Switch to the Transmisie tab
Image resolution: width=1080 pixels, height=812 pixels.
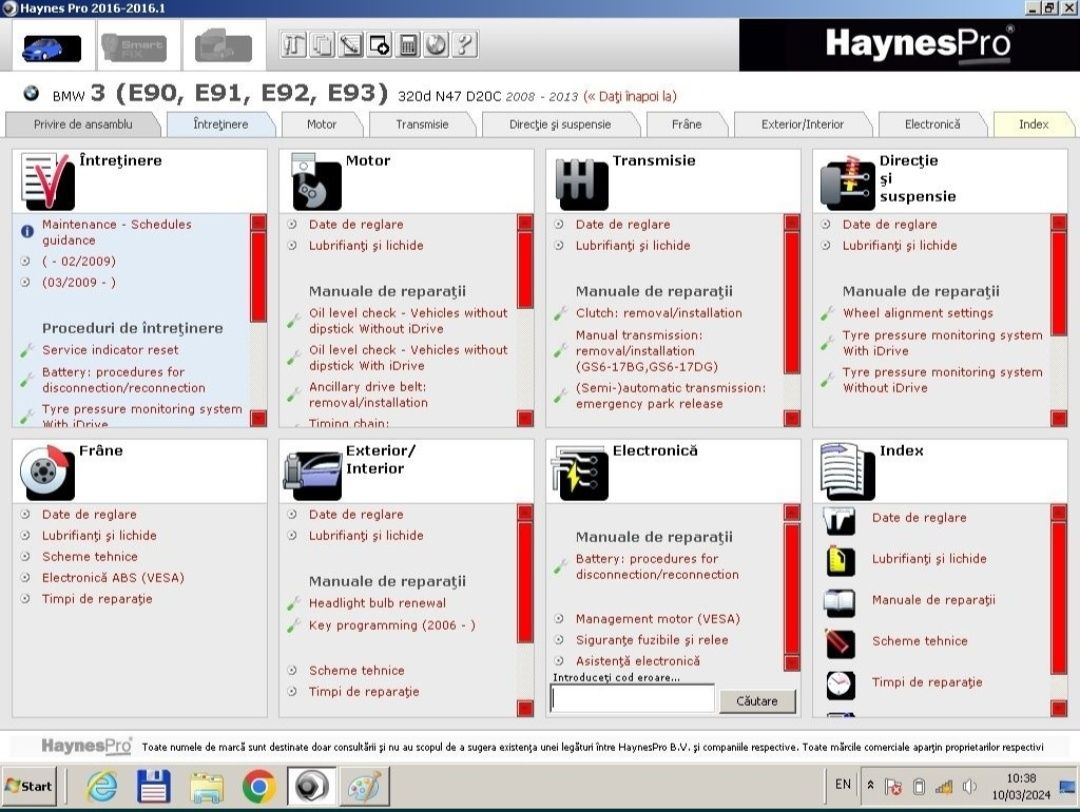[x=422, y=125]
